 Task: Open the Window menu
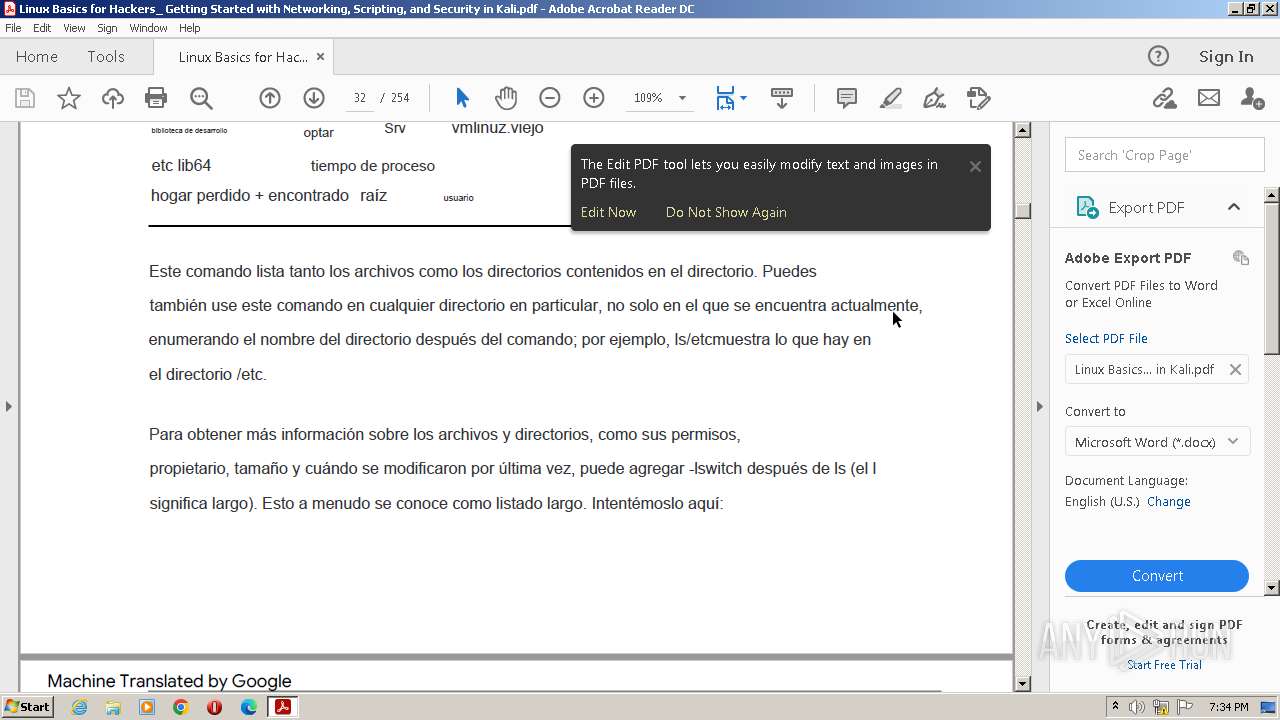pyautogui.click(x=148, y=28)
